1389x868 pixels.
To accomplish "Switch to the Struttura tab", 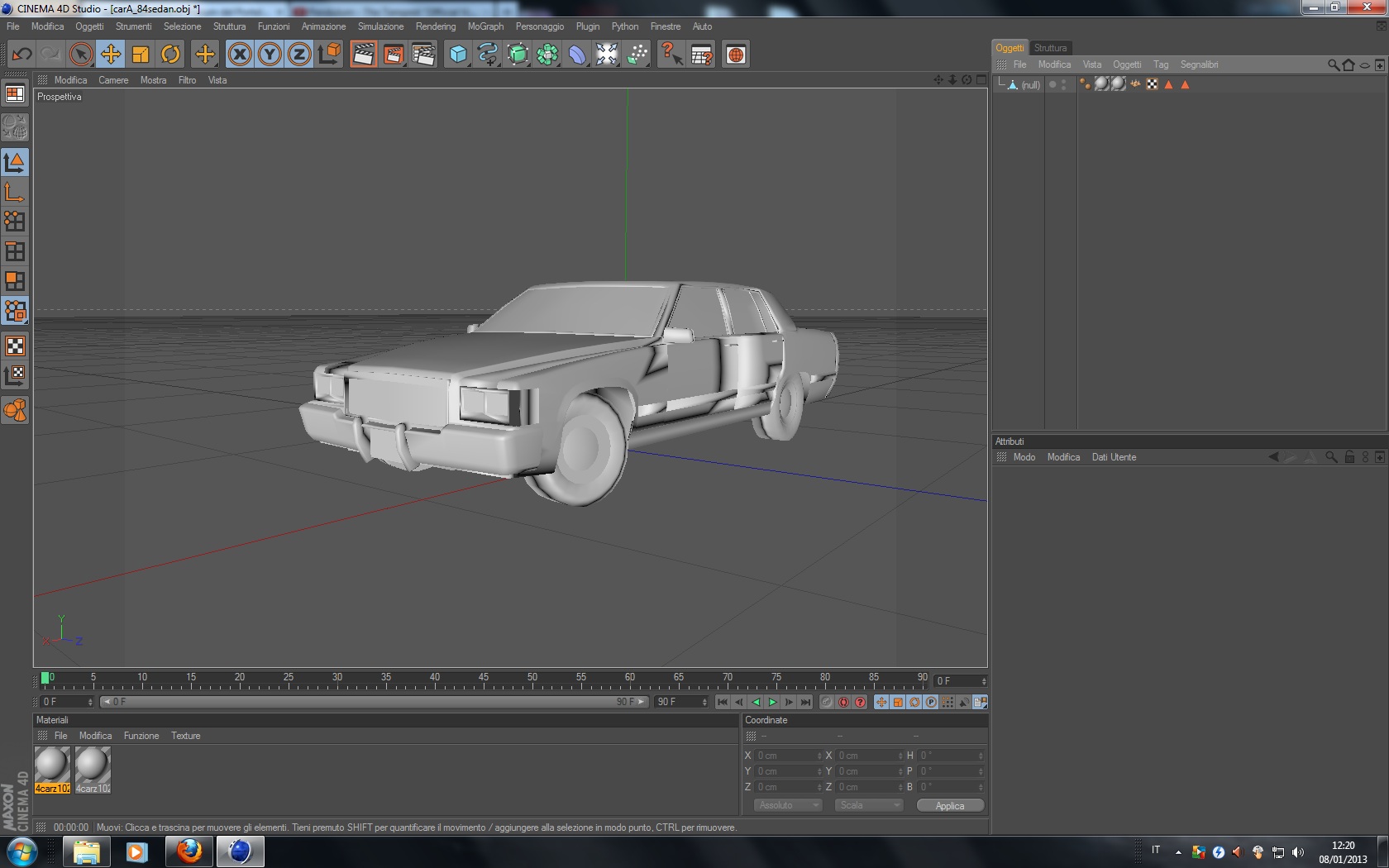I will 1050,48.
